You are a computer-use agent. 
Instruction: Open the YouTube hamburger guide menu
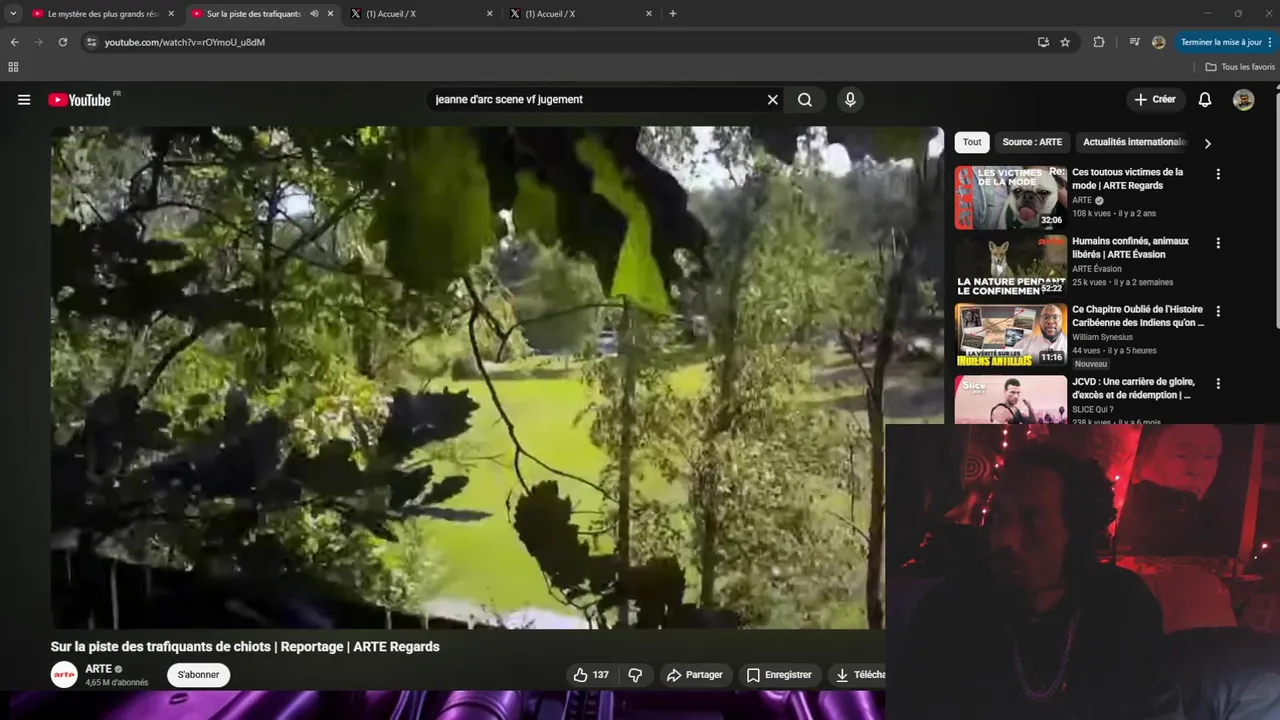[x=24, y=100]
